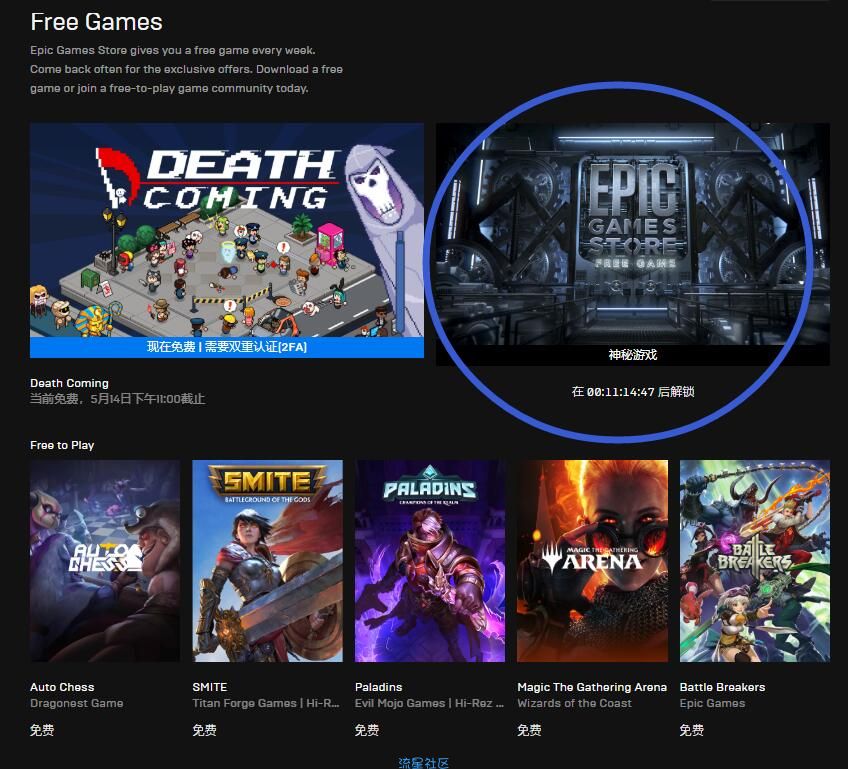Screen dimensions: 848x769
Task: Click the "Epic Games" developer name under Battle Breakers
Action: coord(712,703)
